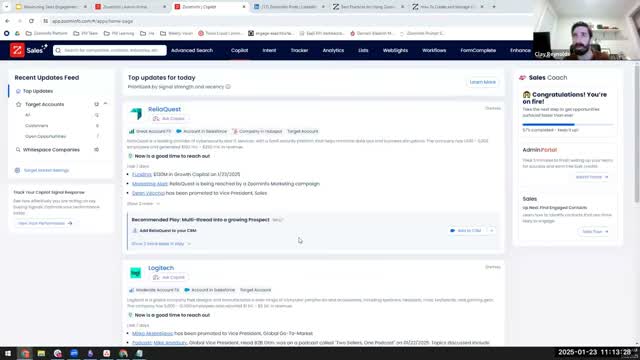Click the Sales Coach completion progress bar
This screenshot has height=360, width=640.
568,124
